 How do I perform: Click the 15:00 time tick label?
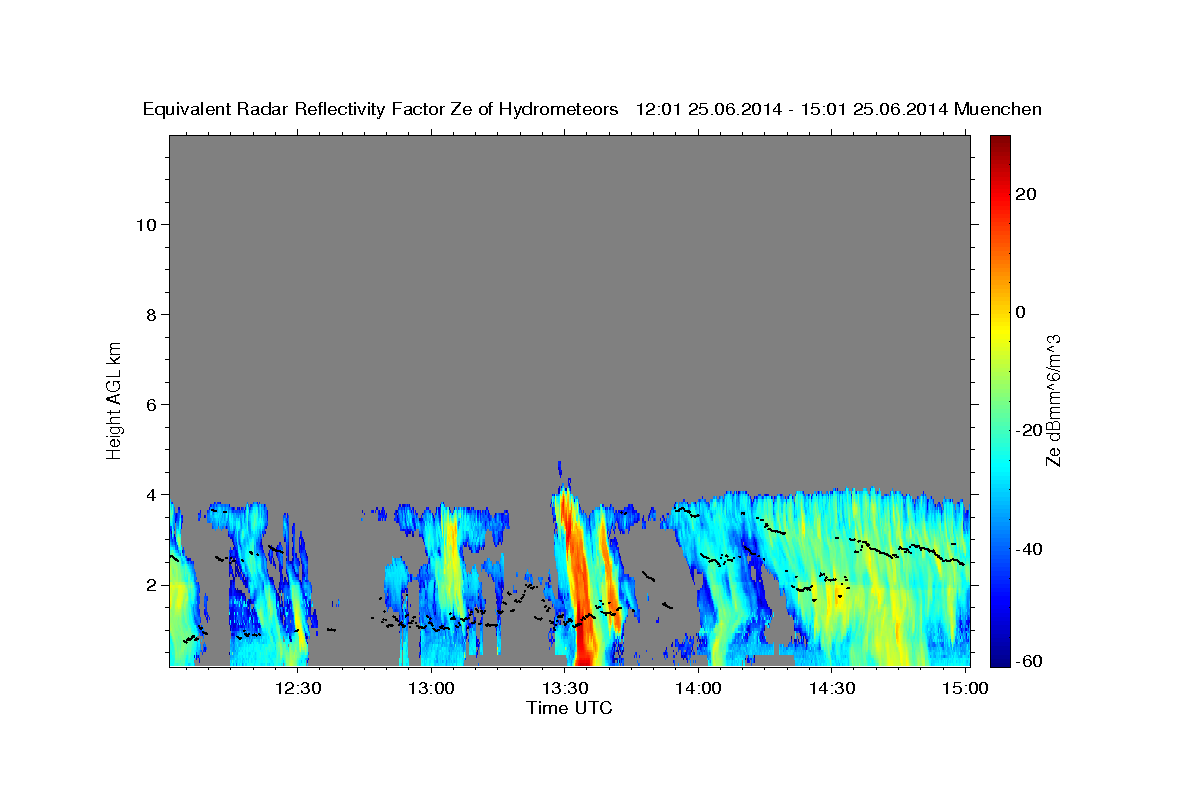[964, 688]
